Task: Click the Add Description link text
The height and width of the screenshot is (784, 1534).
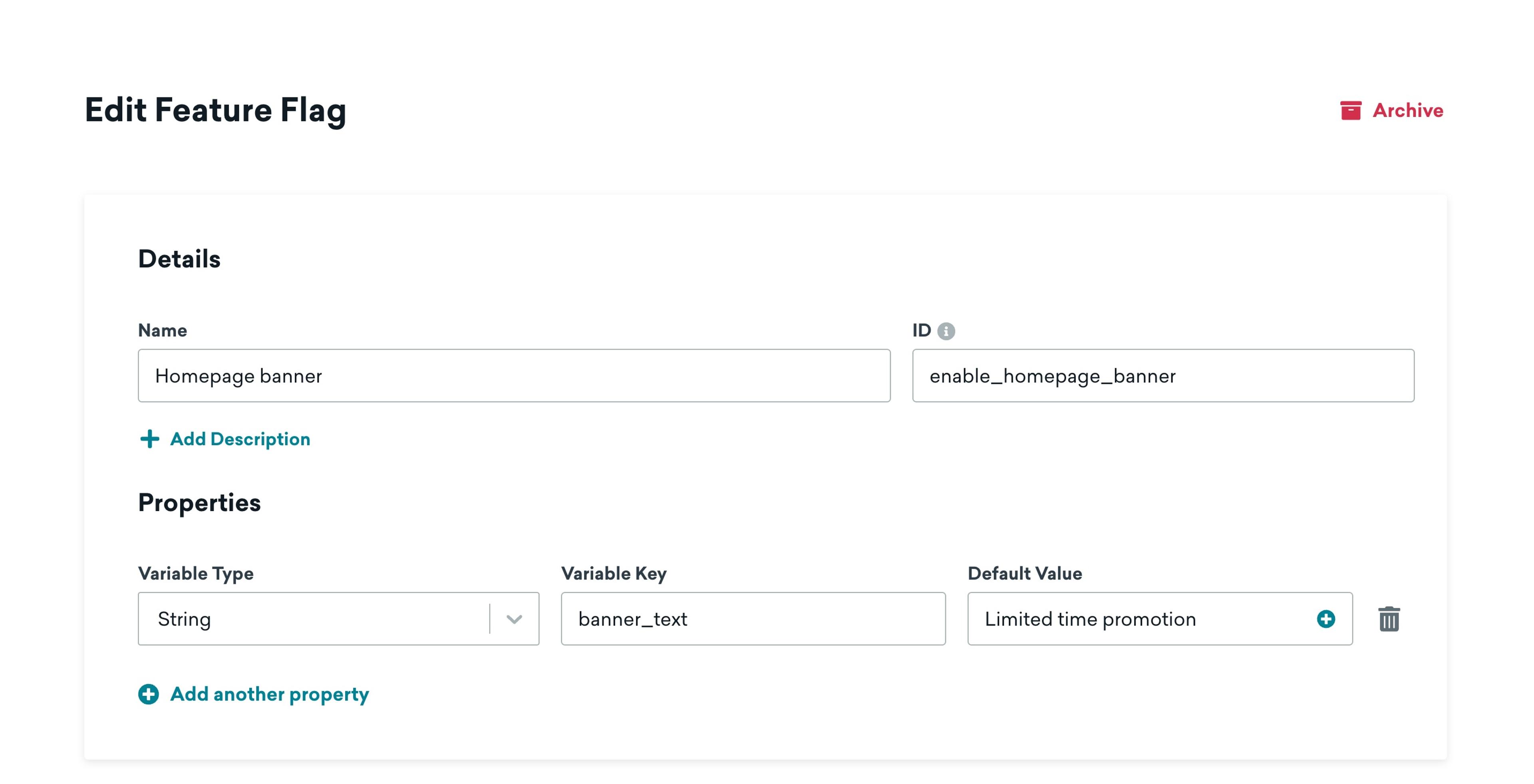Action: tap(240, 439)
